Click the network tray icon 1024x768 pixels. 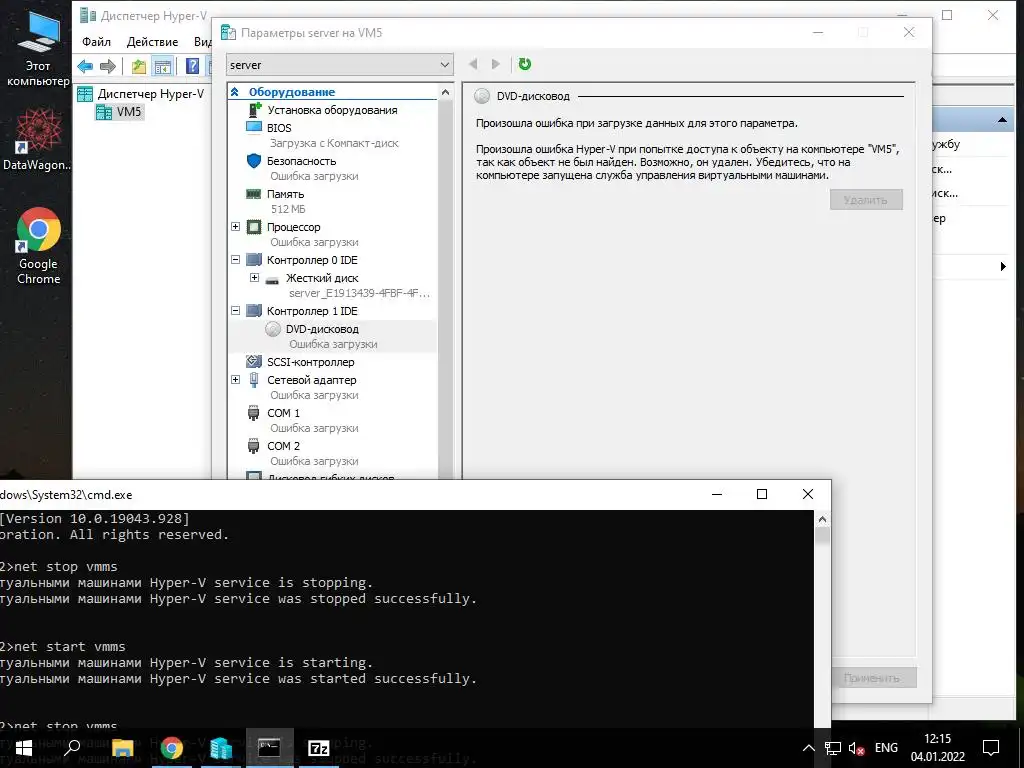[x=833, y=748]
